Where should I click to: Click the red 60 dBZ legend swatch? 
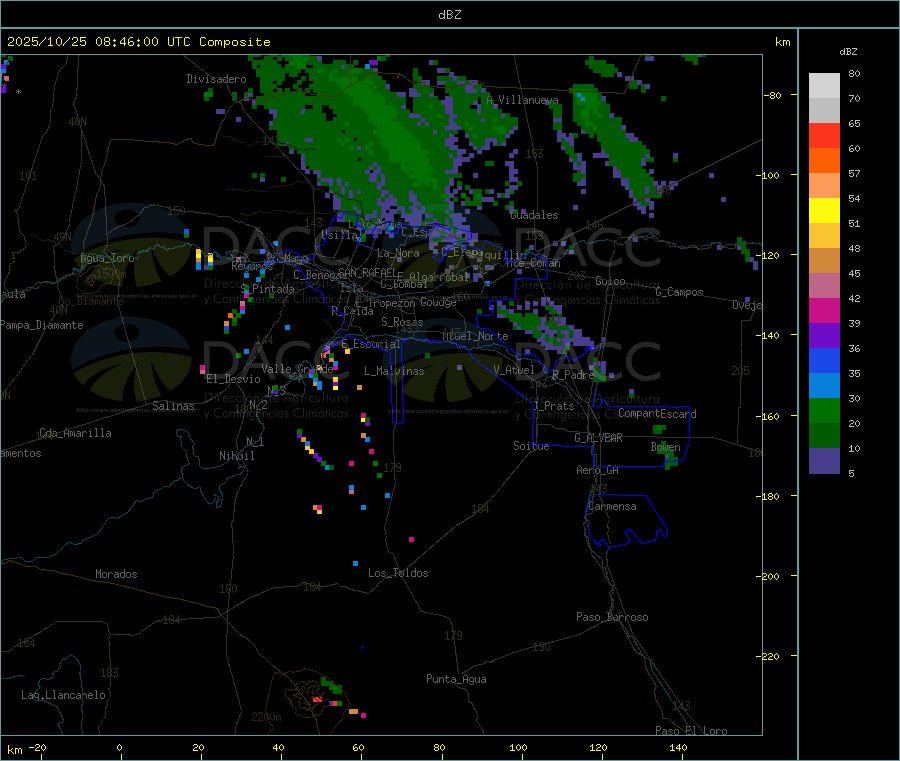click(824, 135)
